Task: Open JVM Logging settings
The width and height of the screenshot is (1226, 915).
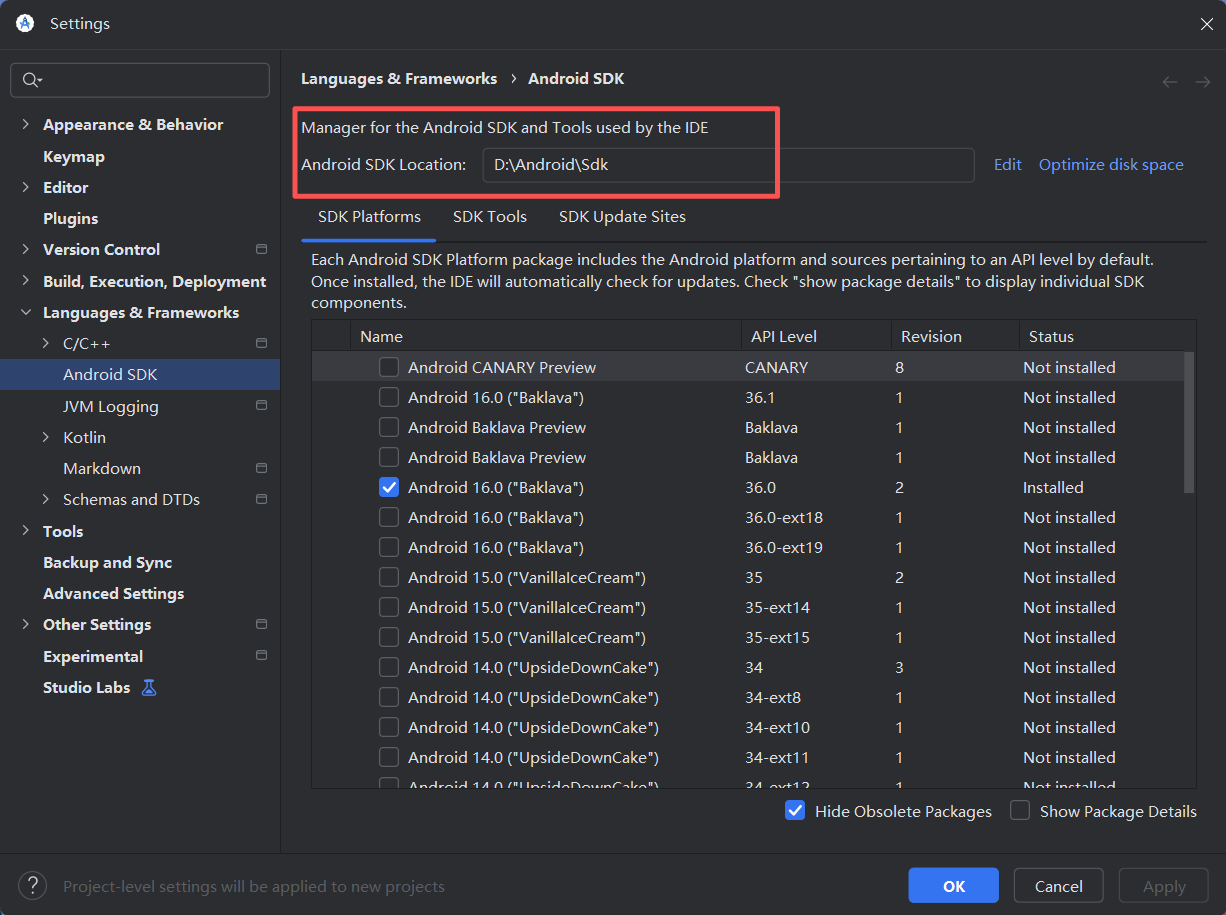Action: 111,406
